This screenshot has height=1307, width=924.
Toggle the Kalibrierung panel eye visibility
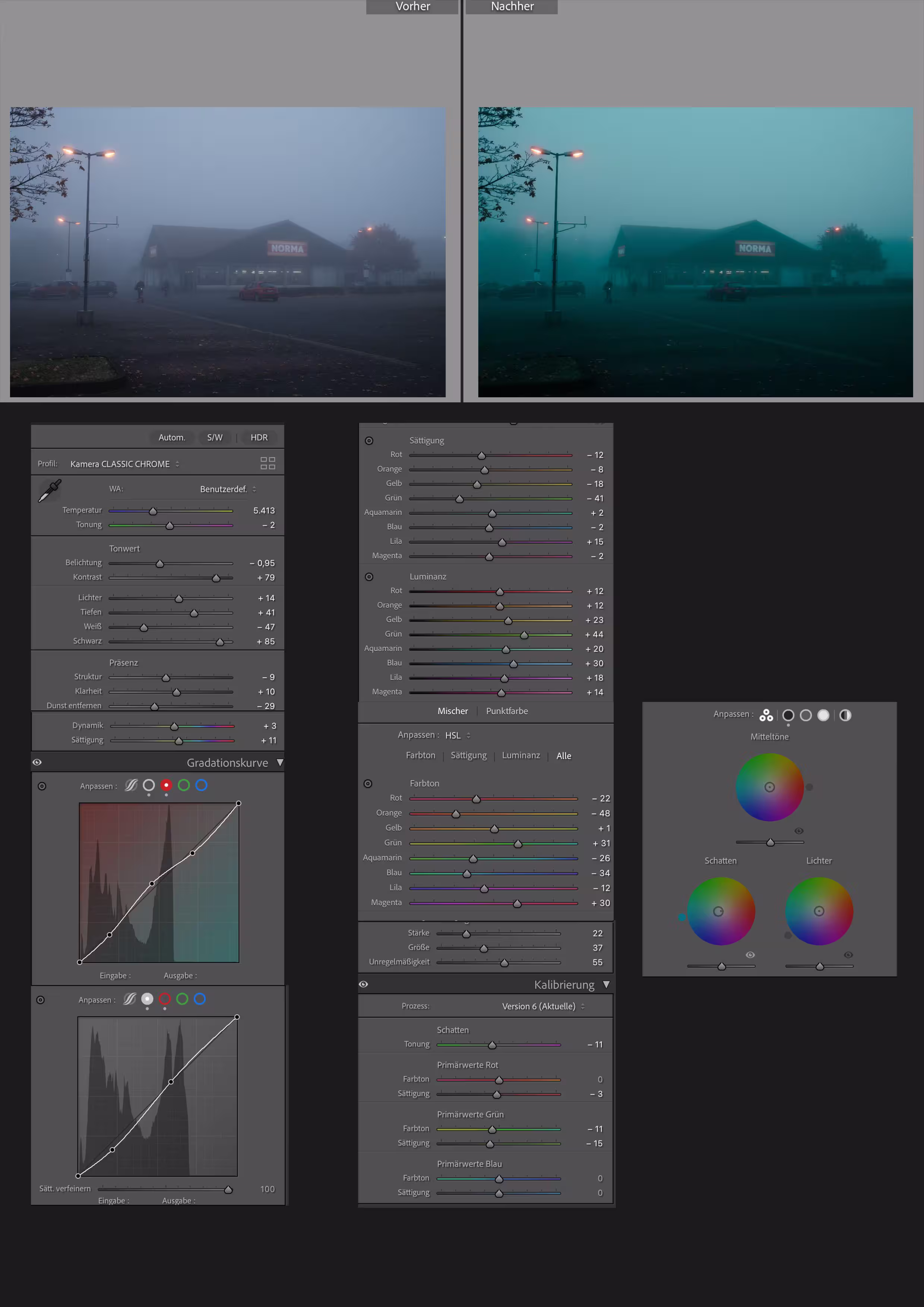point(363,984)
